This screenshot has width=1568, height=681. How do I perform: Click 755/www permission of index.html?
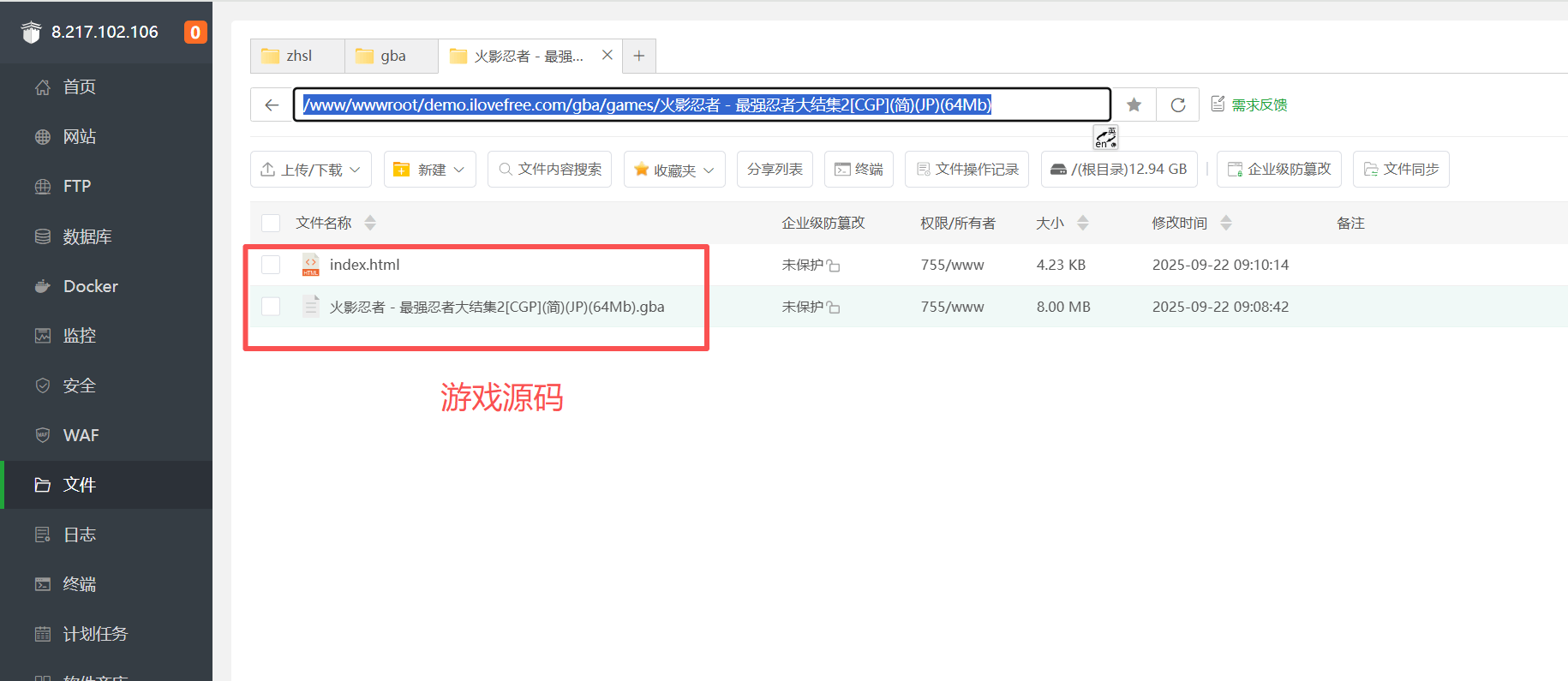pos(952,266)
